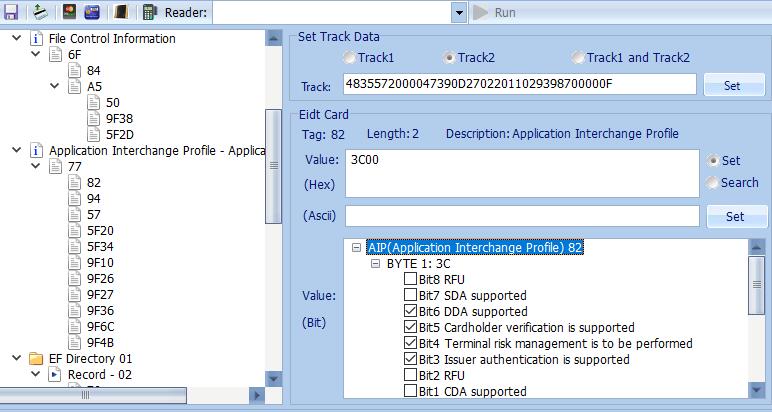Click the card reader swipe icon
The height and width of the screenshot is (412, 772).
(40, 12)
